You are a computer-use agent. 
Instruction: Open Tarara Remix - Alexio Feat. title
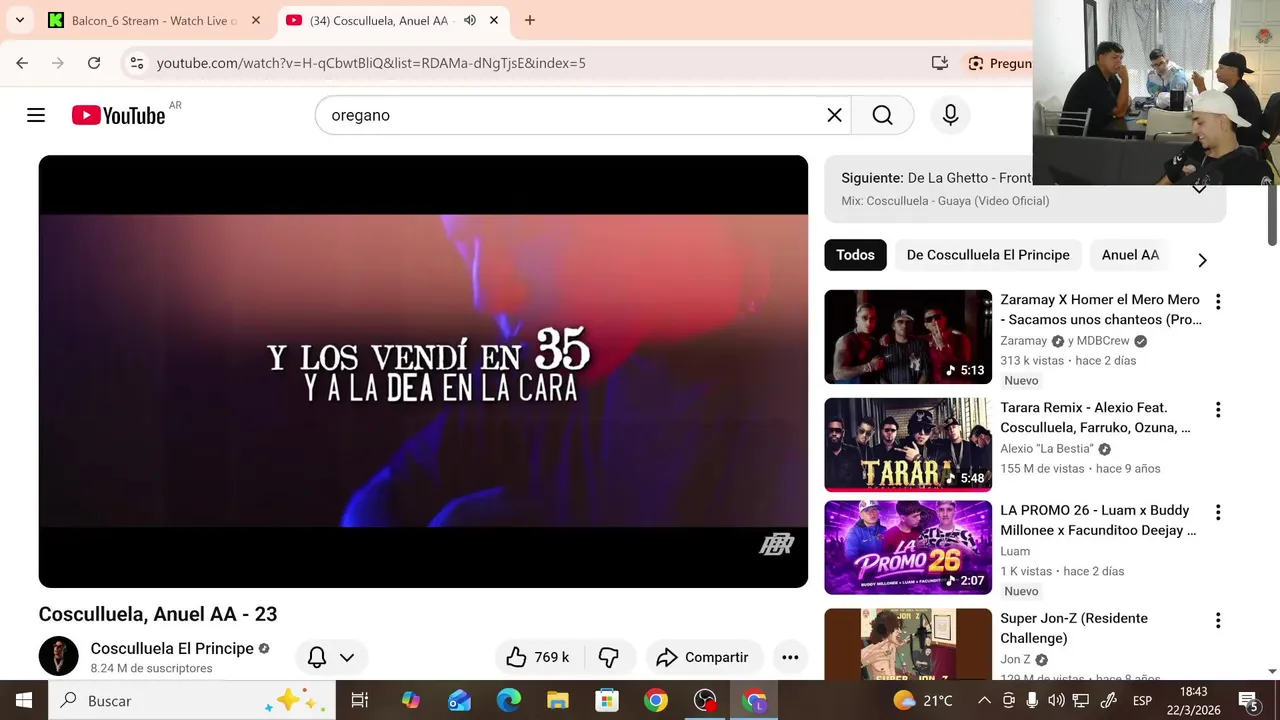coord(1095,417)
